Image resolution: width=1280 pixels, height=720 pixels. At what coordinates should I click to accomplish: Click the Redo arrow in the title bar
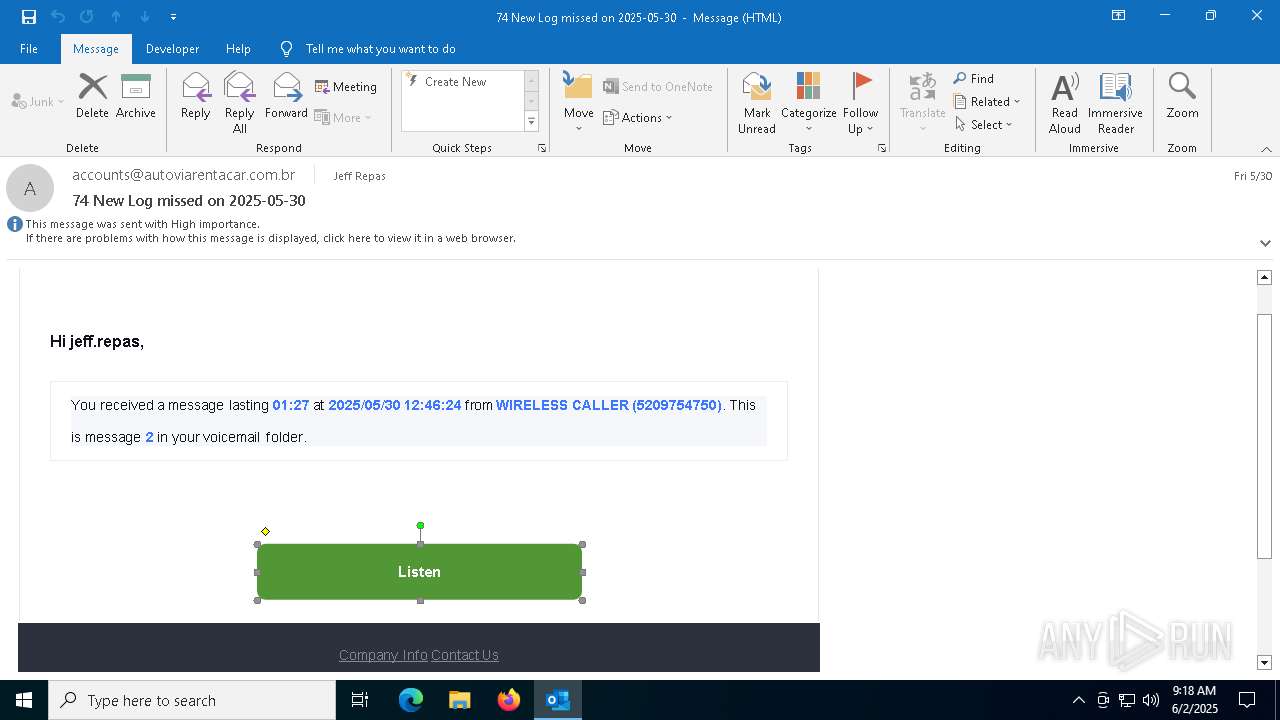tap(87, 16)
